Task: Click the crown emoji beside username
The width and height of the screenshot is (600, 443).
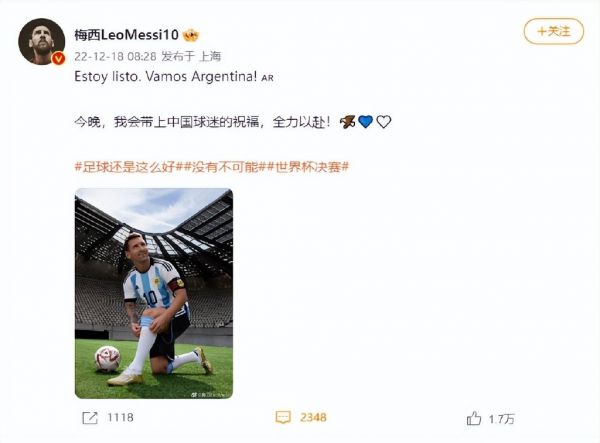Action: (x=191, y=35)
